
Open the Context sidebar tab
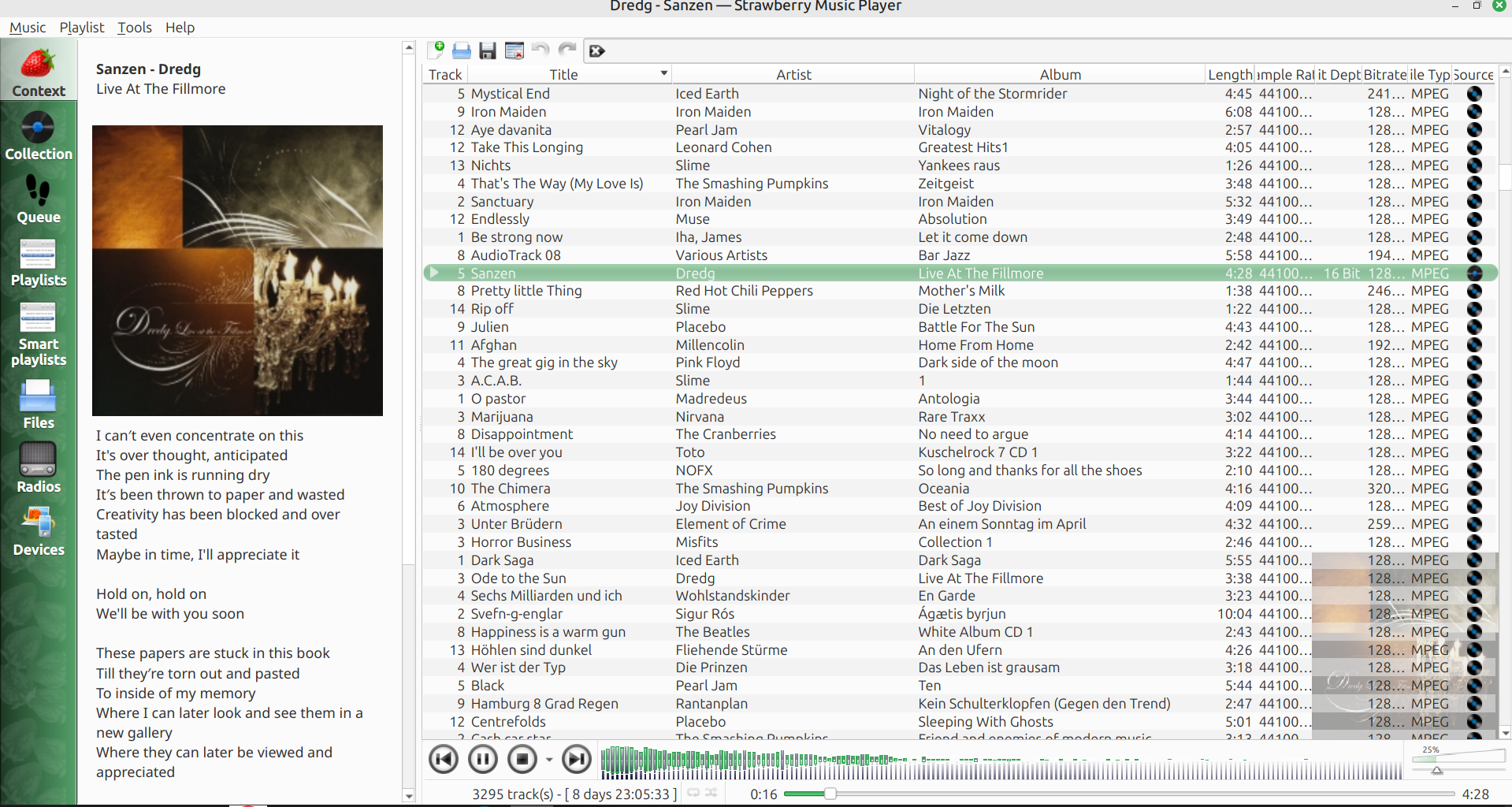click(x=38, y=71)
